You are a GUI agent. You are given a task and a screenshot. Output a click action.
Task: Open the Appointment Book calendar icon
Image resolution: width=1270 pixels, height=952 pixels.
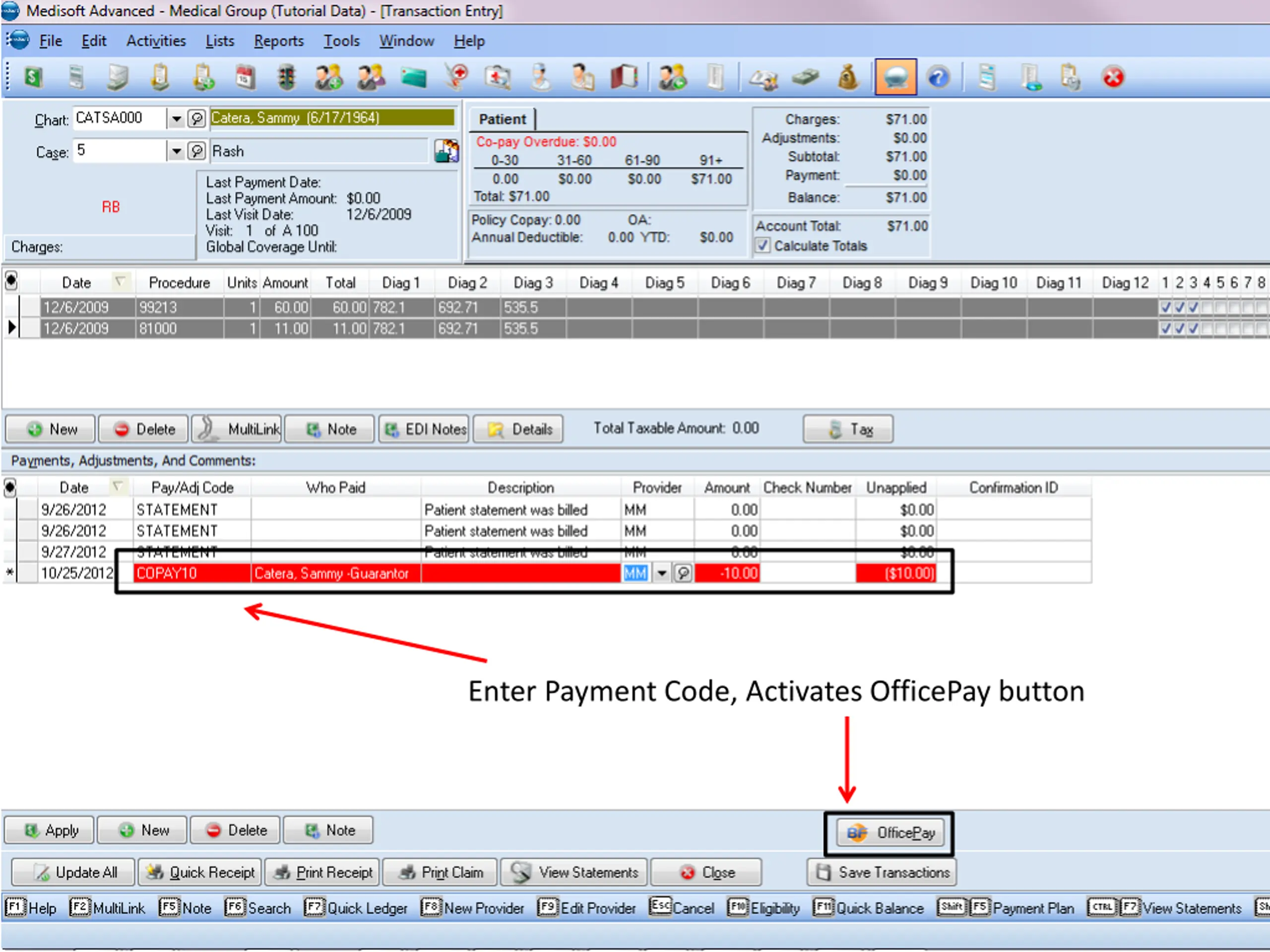tap(245, 77)
